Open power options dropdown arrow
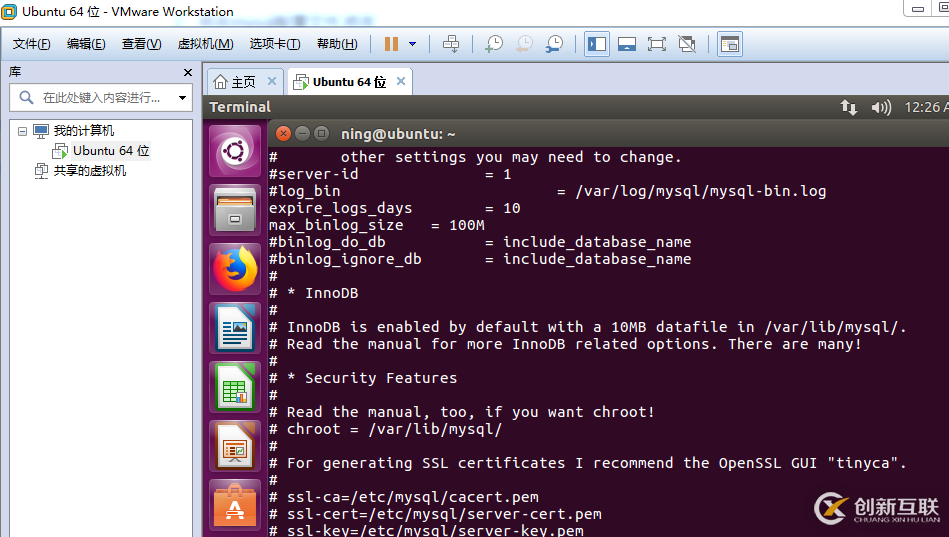This screenshot has height=537, width=949. [x=413, y=44]
